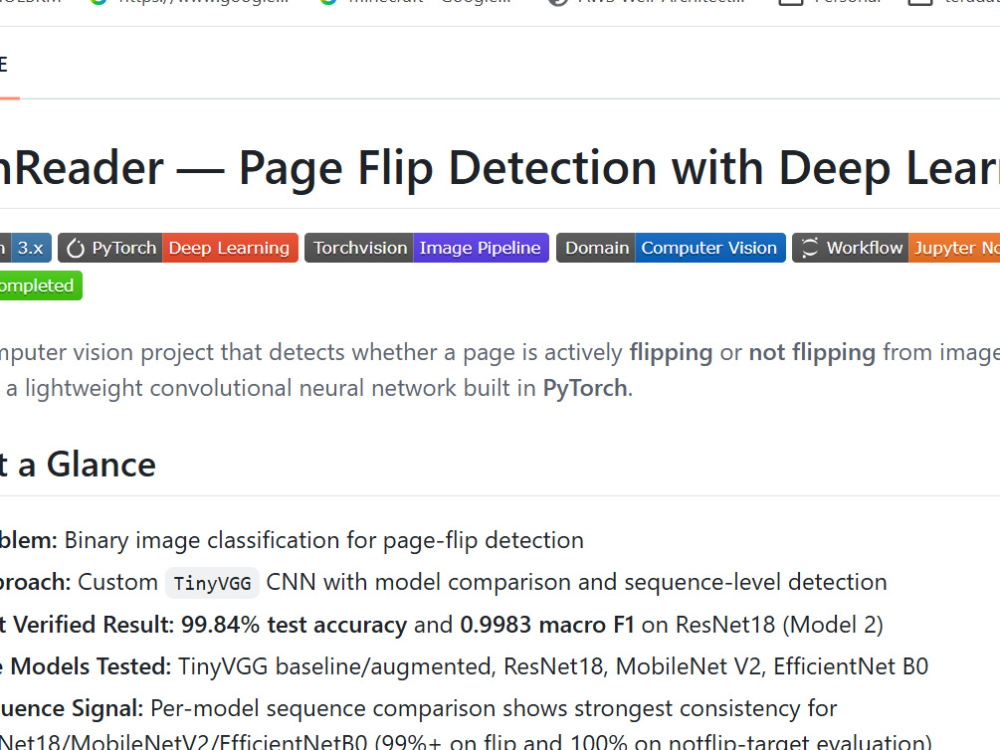Click '99.84% test accuracy' text

pyautogui.click(x=294, y=625)
